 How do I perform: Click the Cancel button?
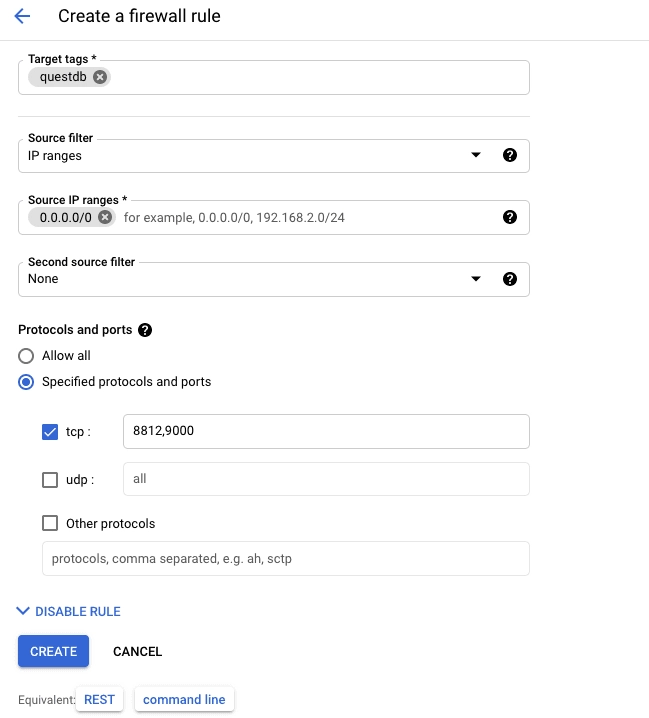click(x=137, y=651)
